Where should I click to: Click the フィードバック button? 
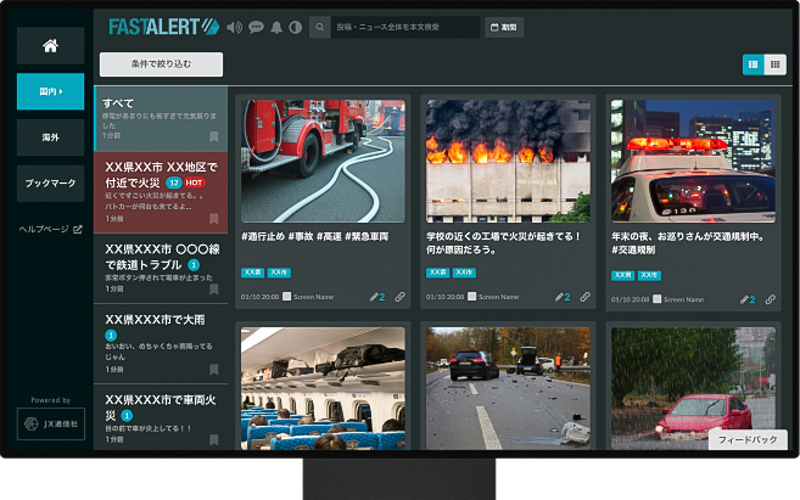pyautogui.click(x=747, y=440)
